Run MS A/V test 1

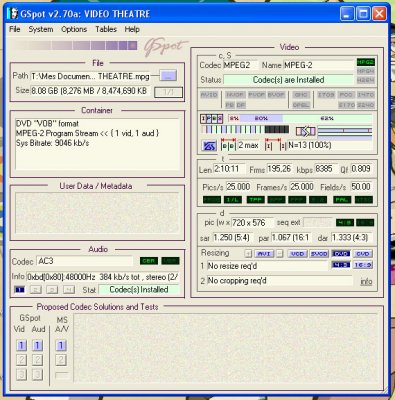(x=61, y=345)
